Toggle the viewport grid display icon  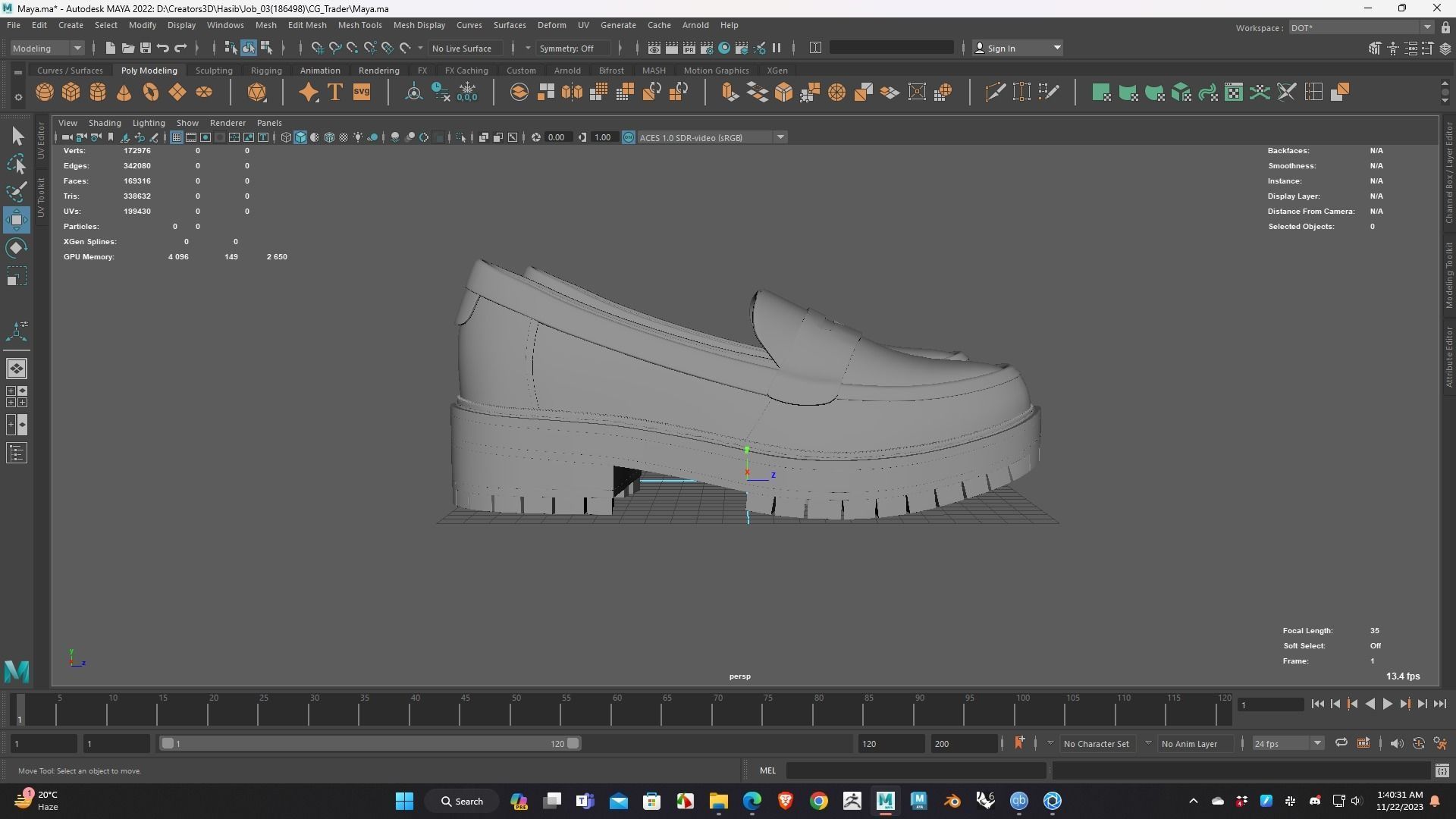[x=177, y=137]
